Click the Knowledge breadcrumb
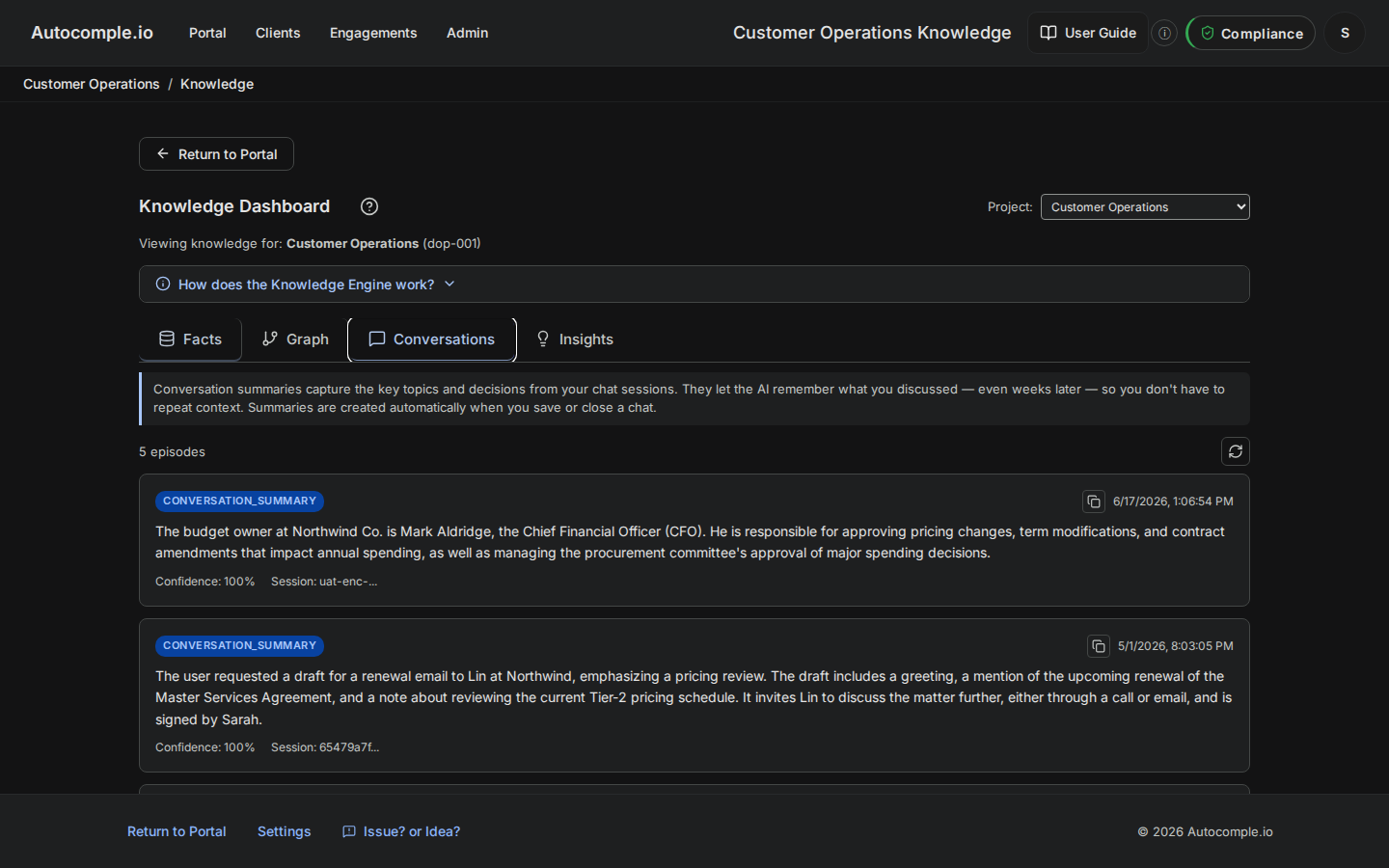1389x868 pixels. click(x=217, y=84)
